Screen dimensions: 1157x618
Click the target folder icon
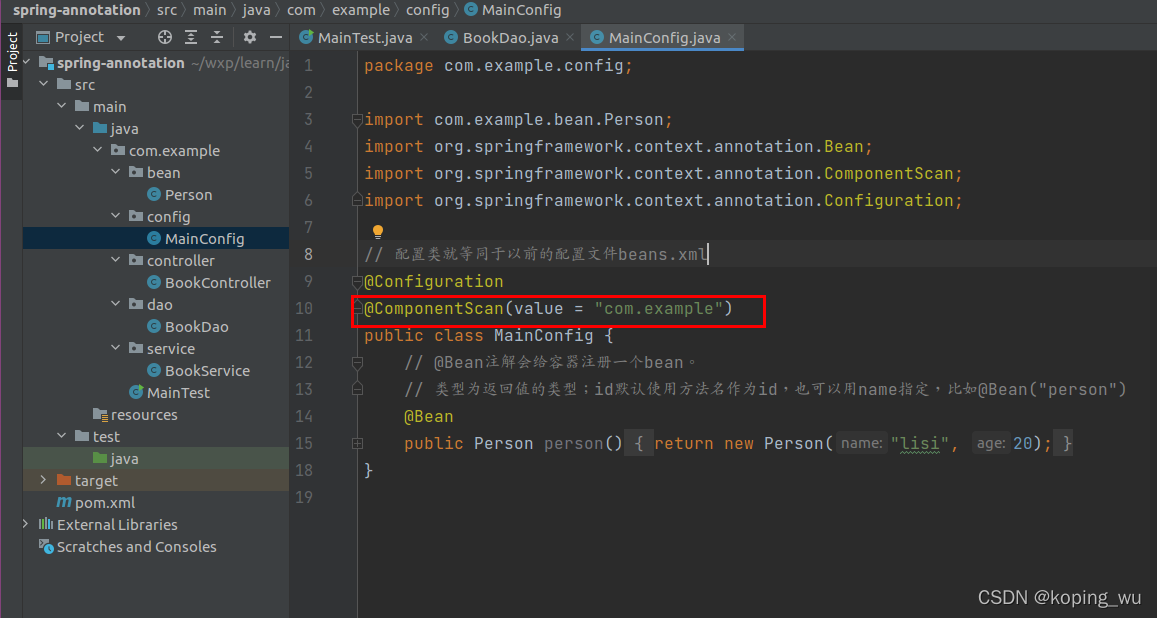click(x=64, y=480)
